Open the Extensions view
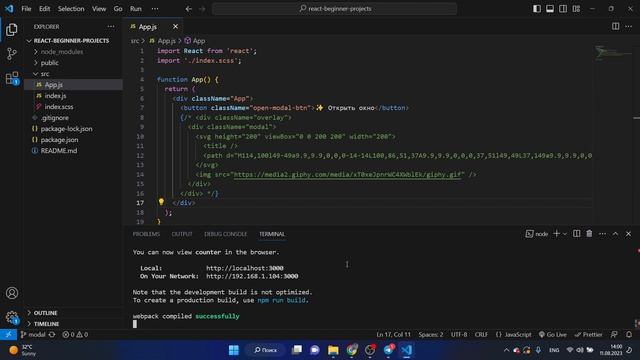This screenshot has height=360, width=640. point(12,78)
